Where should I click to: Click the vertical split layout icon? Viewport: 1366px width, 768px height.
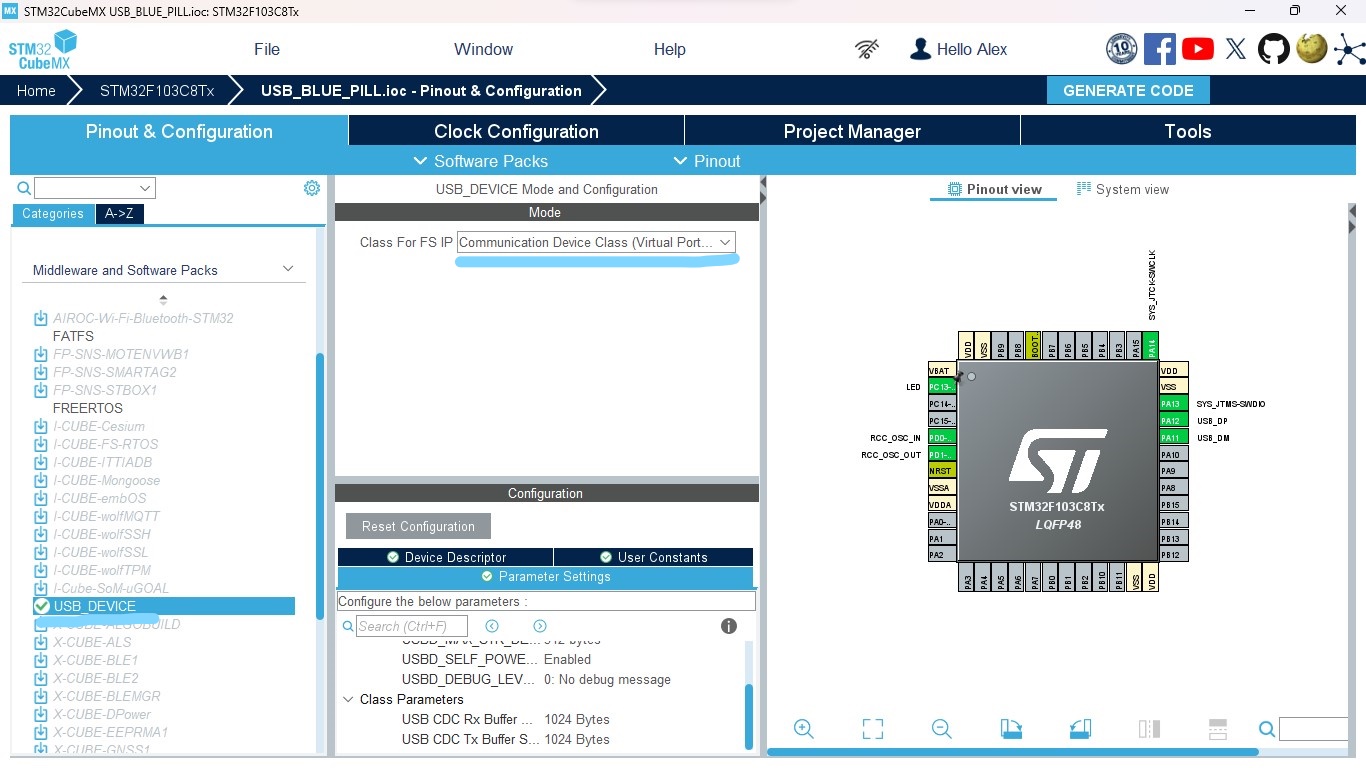pos(1149,729)
